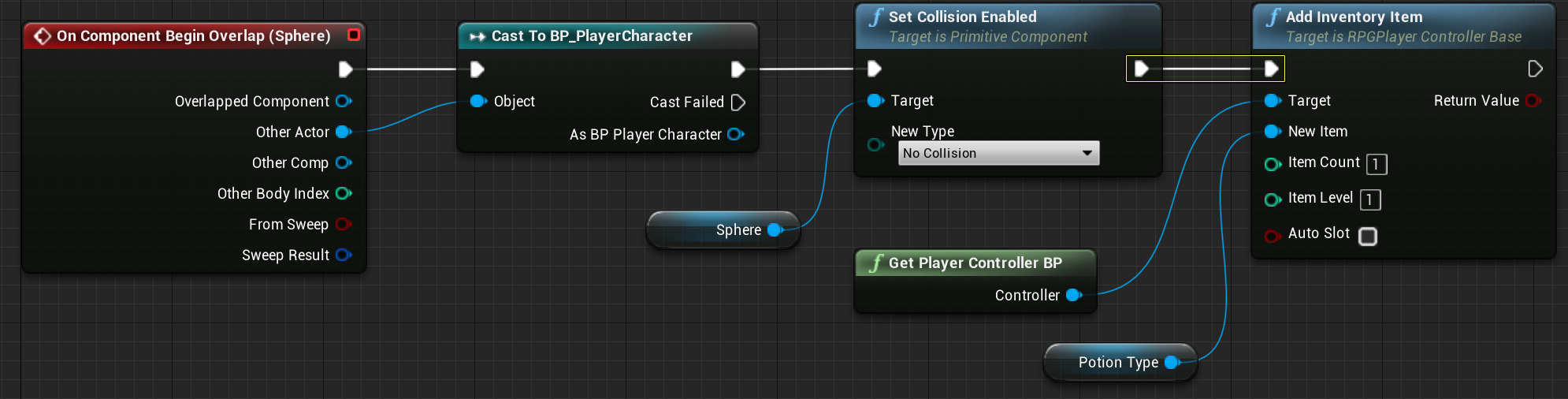
Task: Click red delegate pin on overlap event
Action: pyautogui.click(x=354, y=35)
